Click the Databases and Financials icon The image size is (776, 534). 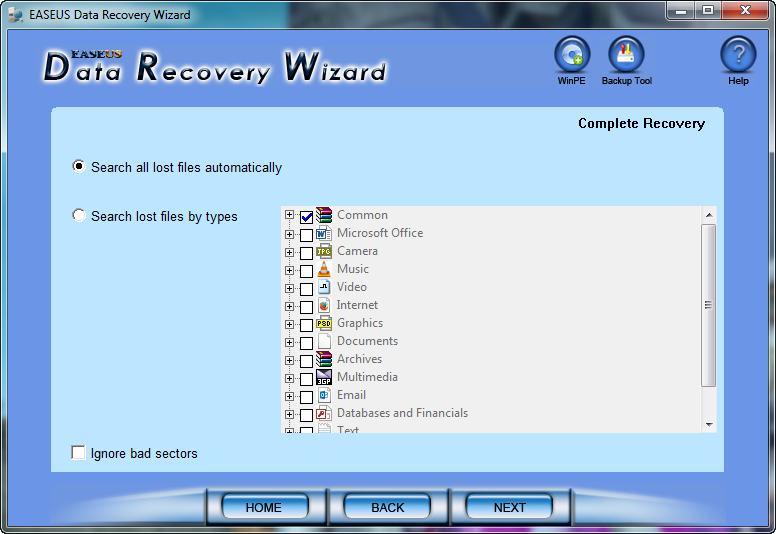(x=324, y=413)
